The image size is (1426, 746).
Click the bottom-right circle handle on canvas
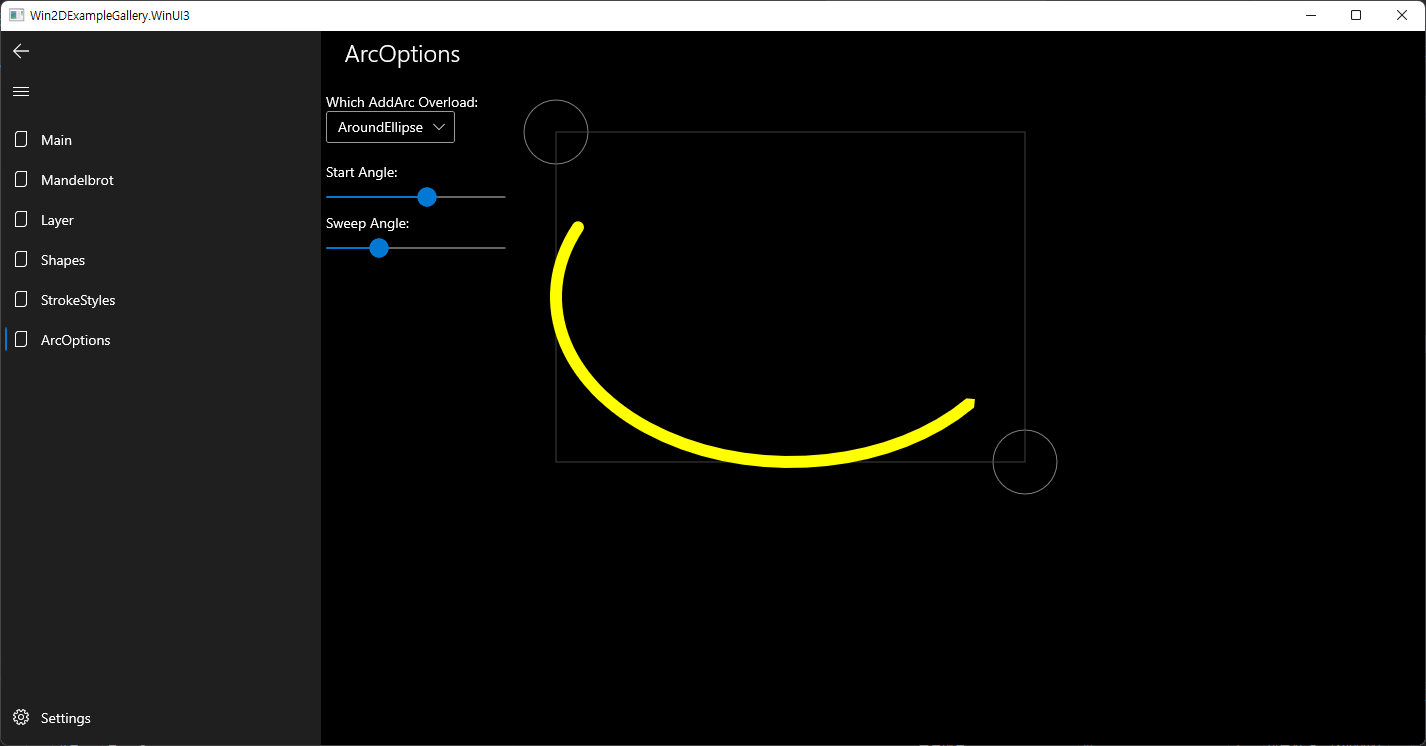[x=1025, y=462]
